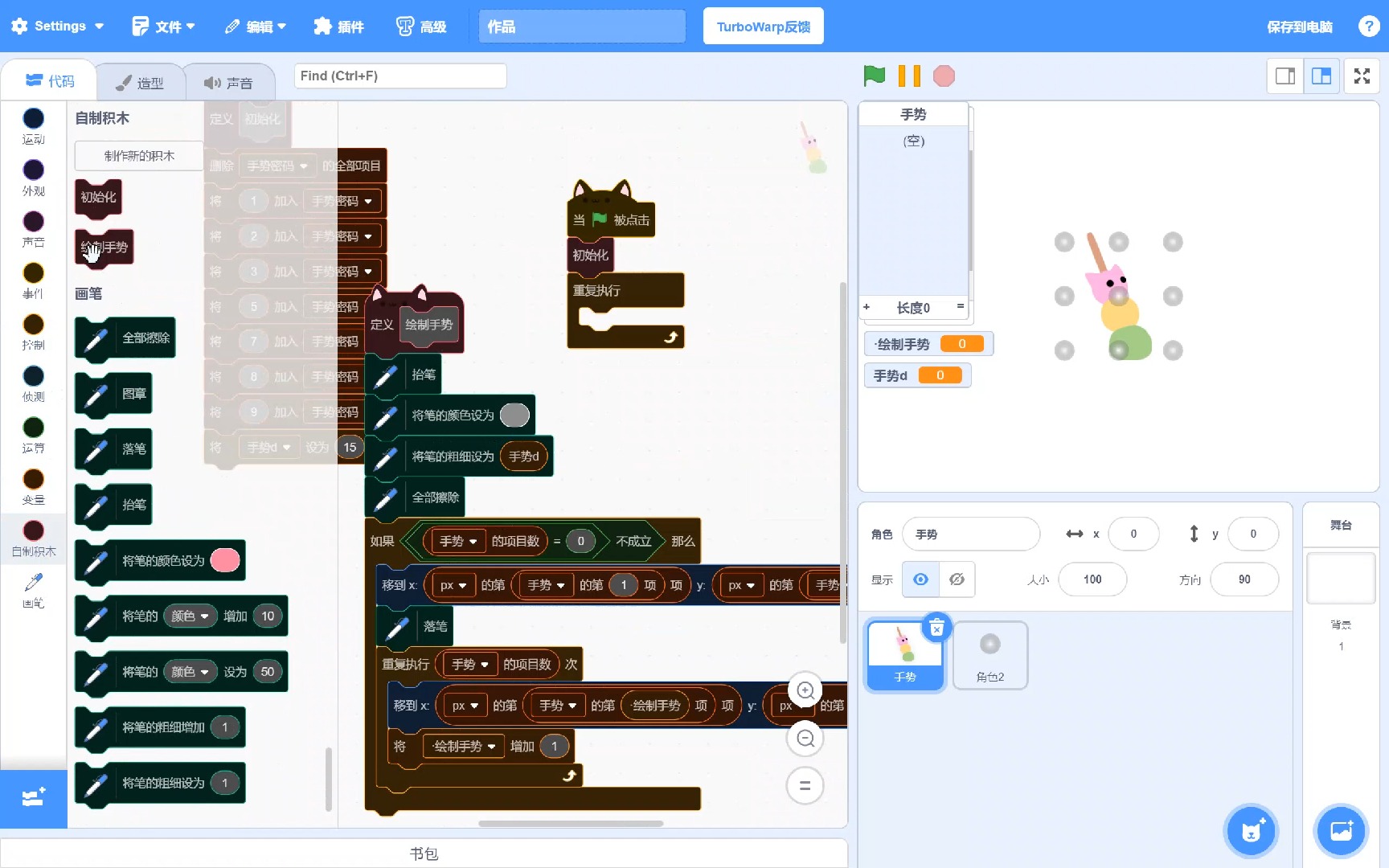Switch to large stage layout
Image resolution: width=1389 pixels, height=868 pixels.
[x=1321, y=76]
